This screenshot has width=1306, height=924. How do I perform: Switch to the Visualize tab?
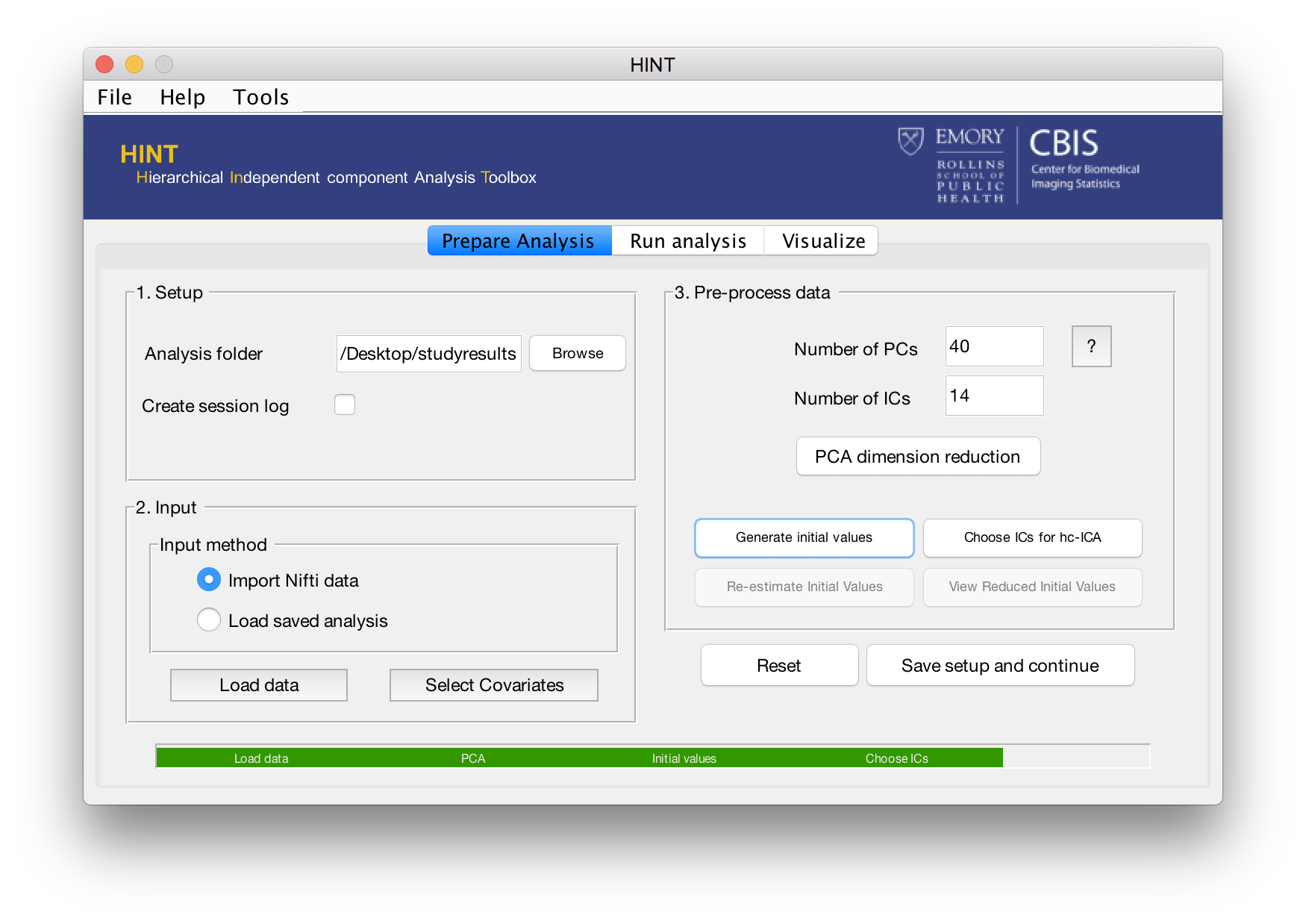tap(822, 241)
